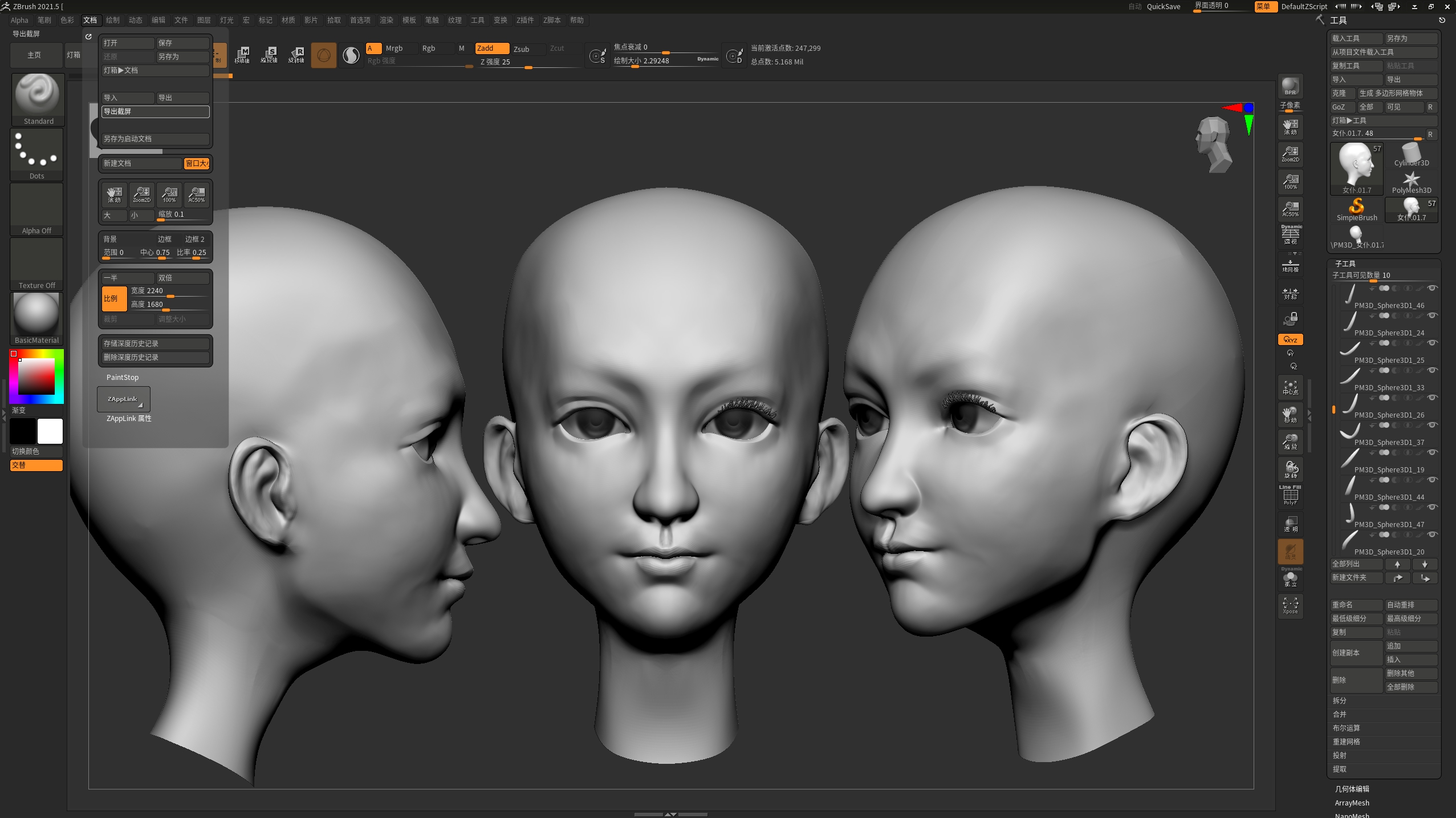Screen dimensions: 1456x818
Task: Collapse the 子工具 (SubTool) section header
Action: (x=1345, y=264)
